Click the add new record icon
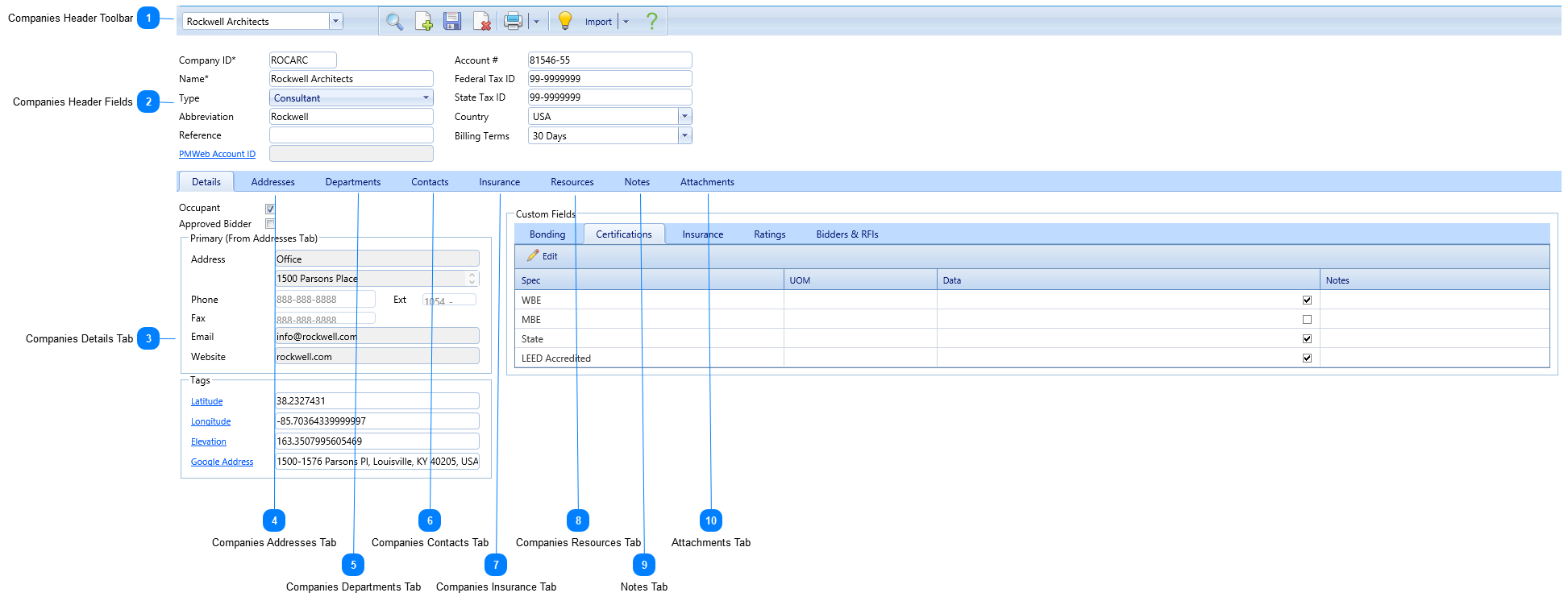 [x=424, y=22]
